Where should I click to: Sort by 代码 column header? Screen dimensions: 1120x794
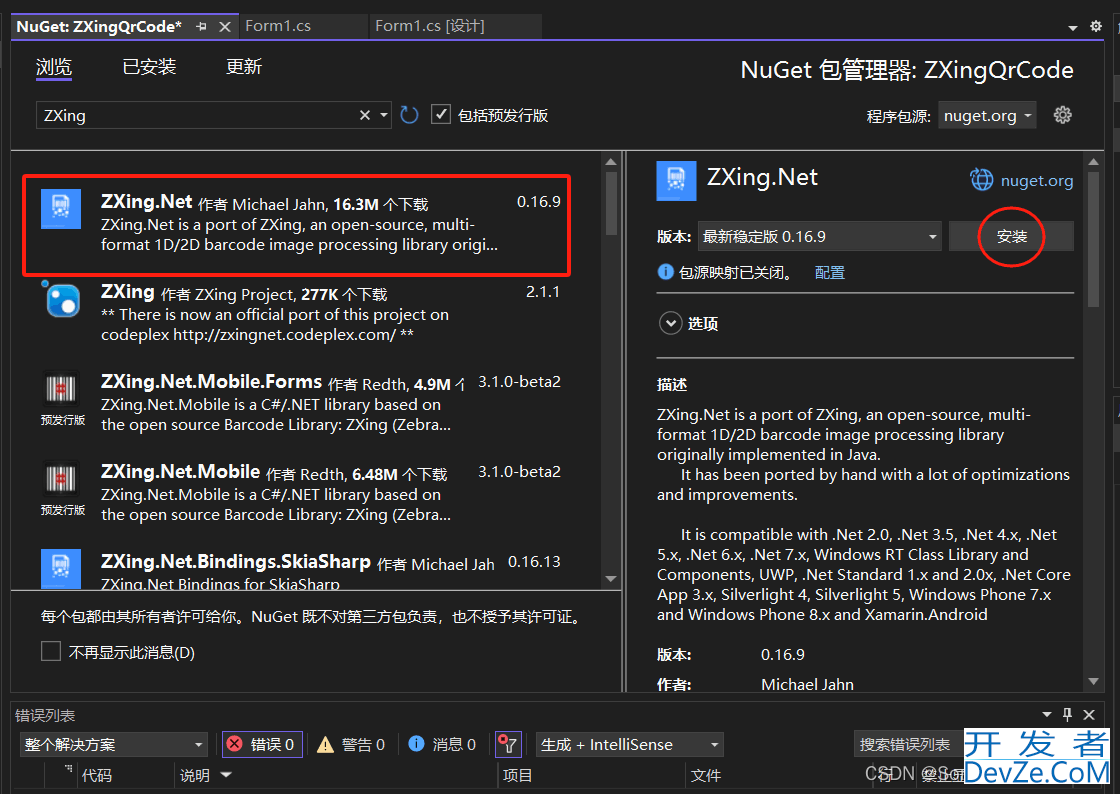pyautogui.click(x=97, y=775)
